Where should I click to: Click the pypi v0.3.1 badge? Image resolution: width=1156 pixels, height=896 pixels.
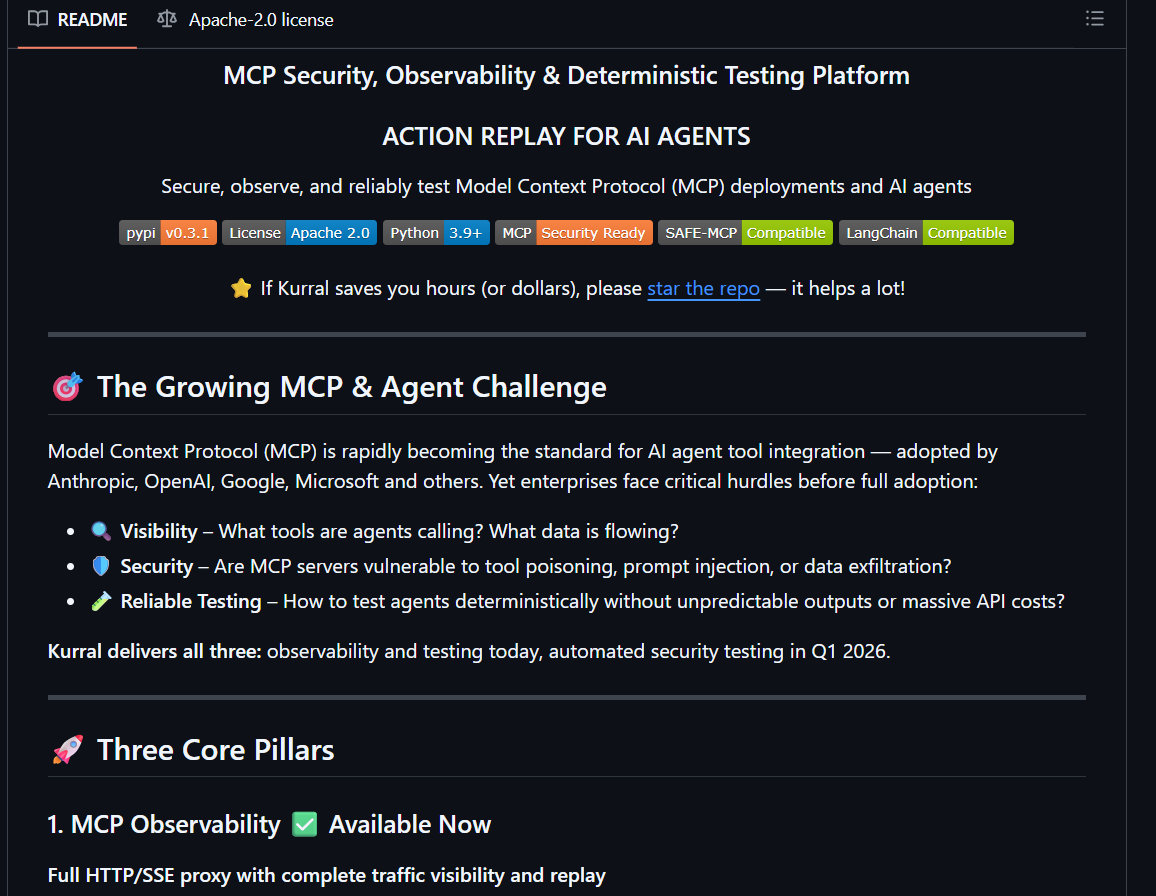[168, 233]
